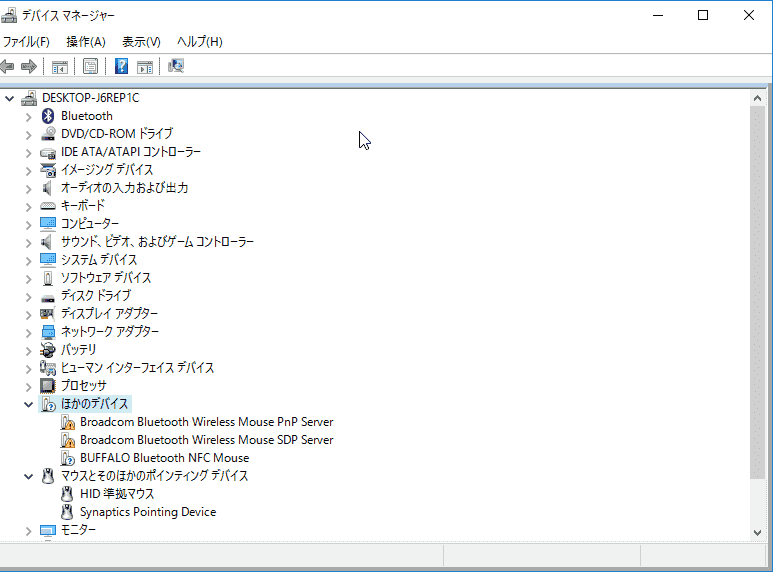Open the 操作(A) menu
The image size is (773, 572).
click(x=86, y=42)
